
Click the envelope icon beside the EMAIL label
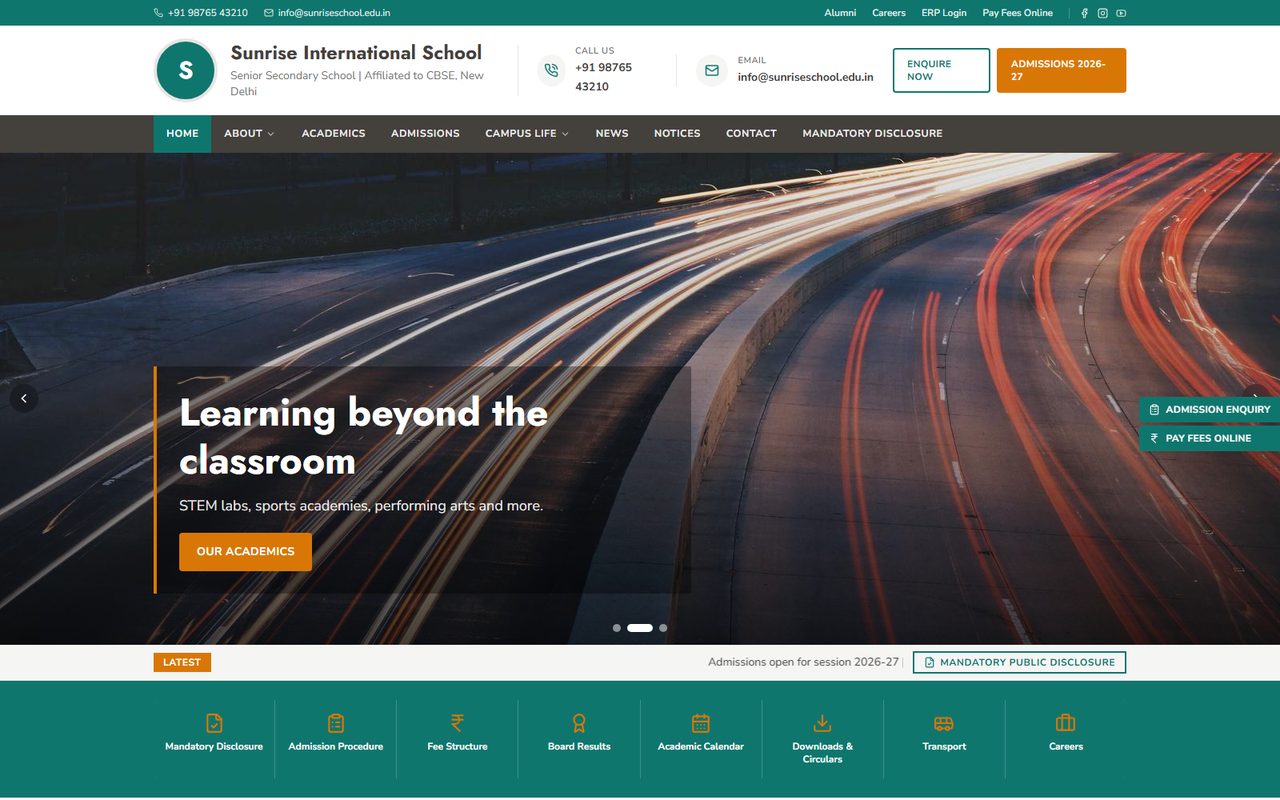pos(712,70)
